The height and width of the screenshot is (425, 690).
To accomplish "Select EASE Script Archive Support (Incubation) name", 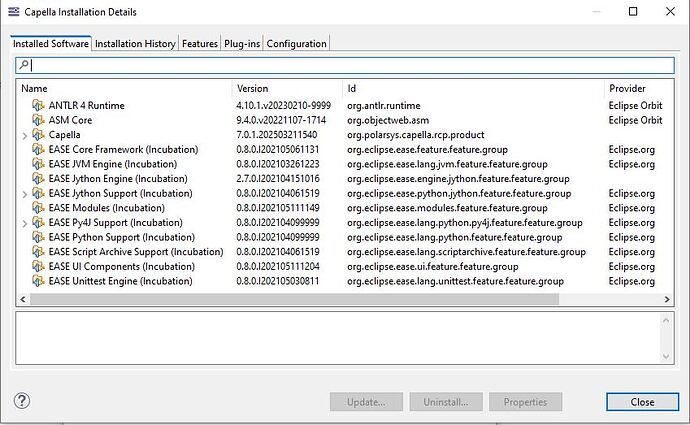I will tap(136, 252).
